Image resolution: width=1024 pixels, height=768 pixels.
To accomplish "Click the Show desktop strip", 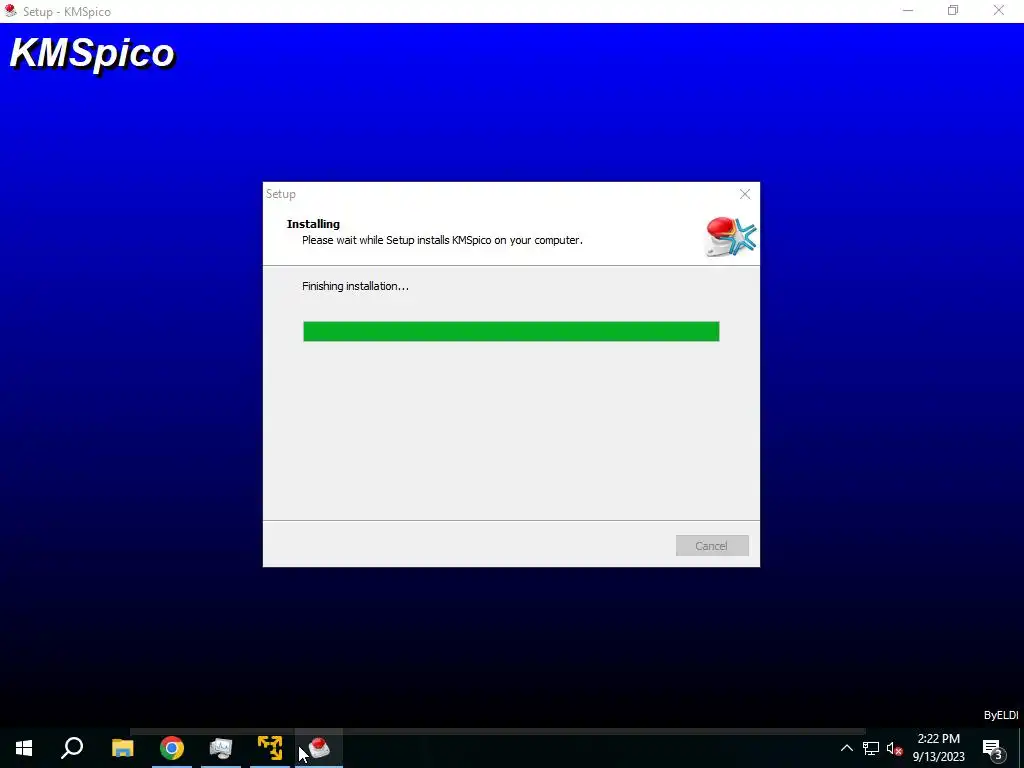I will coord(1021,748).
